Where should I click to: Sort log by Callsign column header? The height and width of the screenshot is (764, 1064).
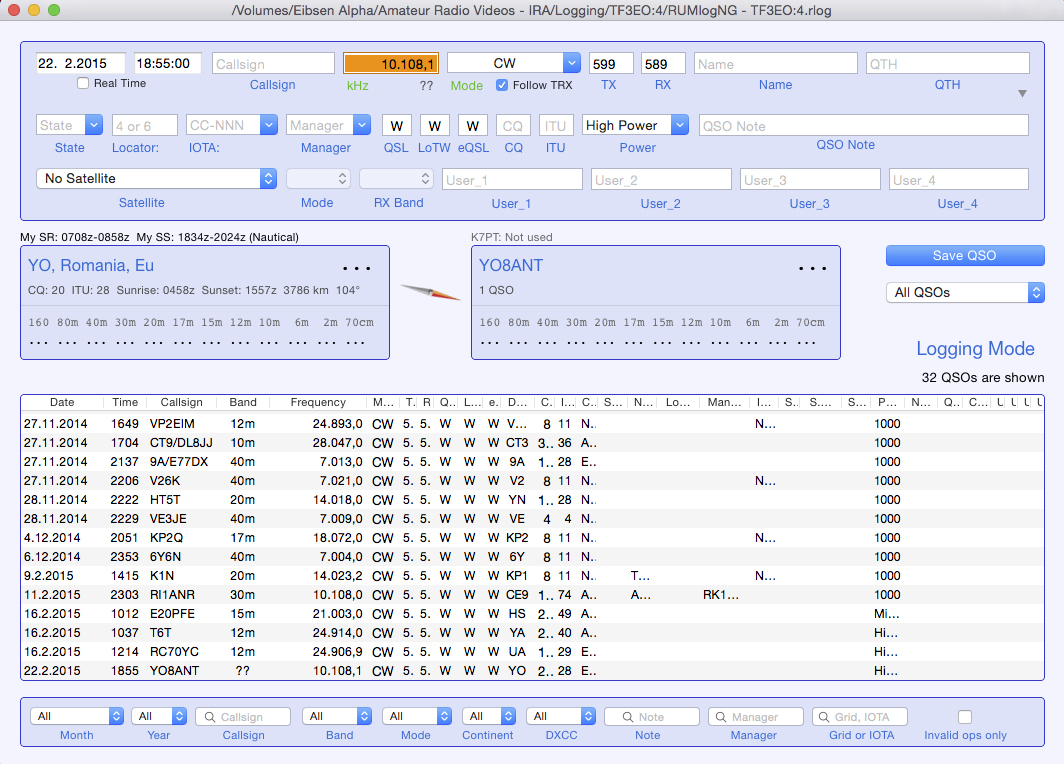tap(181, 402)
